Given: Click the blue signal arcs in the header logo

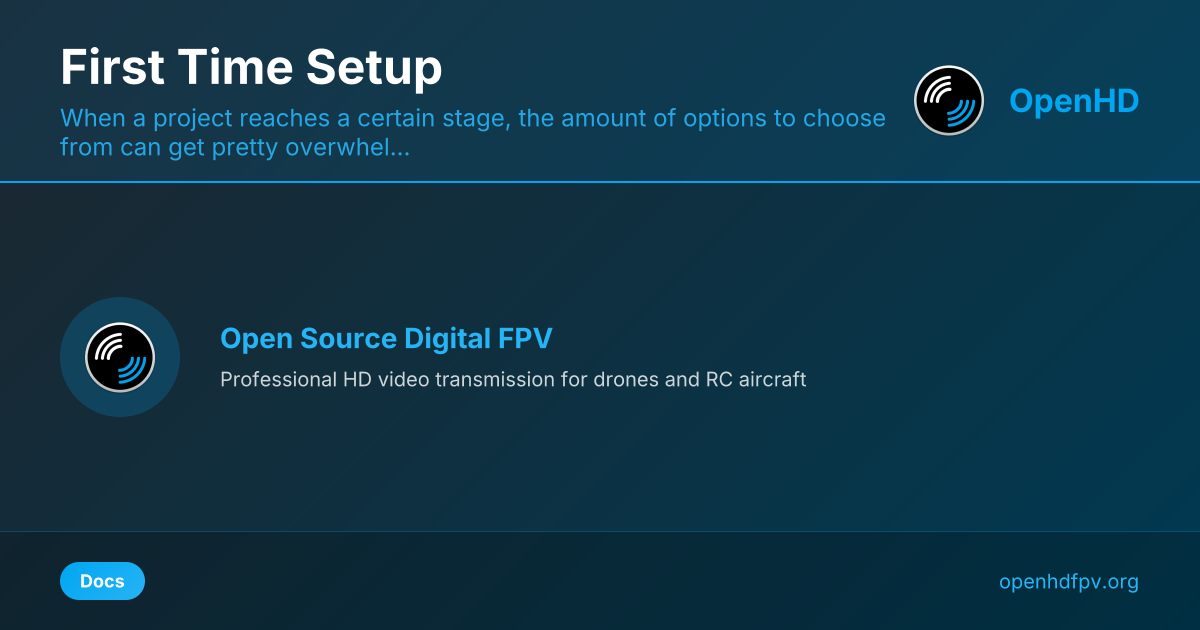Looking at the screenshot, I should (x=961, y=111).
